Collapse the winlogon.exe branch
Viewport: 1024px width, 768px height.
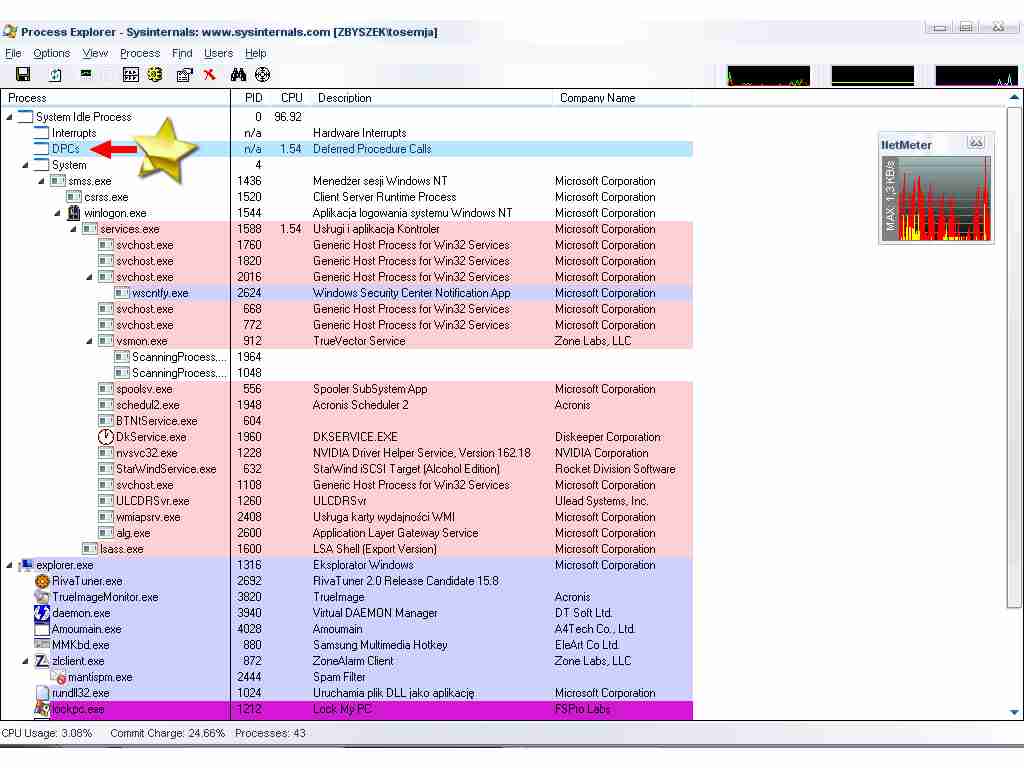[57, 213]
